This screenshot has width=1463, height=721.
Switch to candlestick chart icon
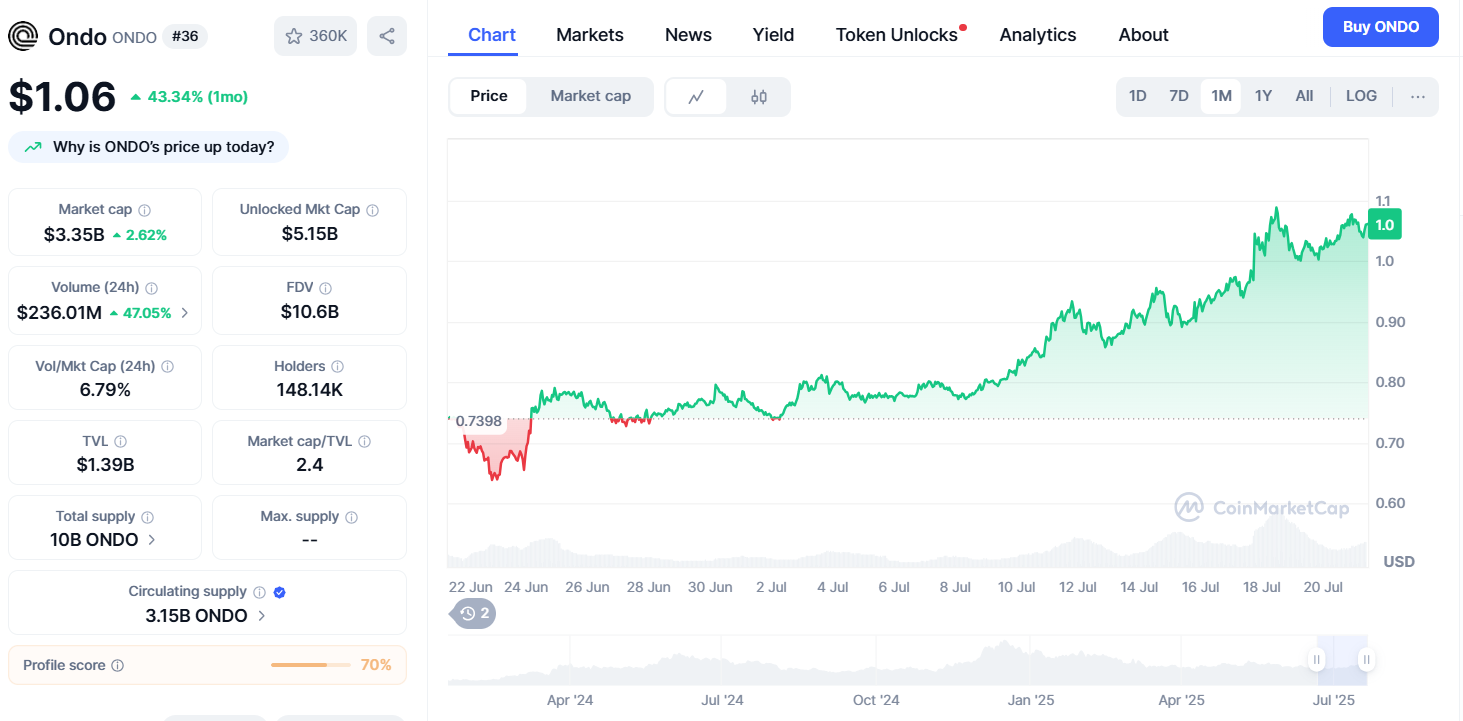pos(758,97)
